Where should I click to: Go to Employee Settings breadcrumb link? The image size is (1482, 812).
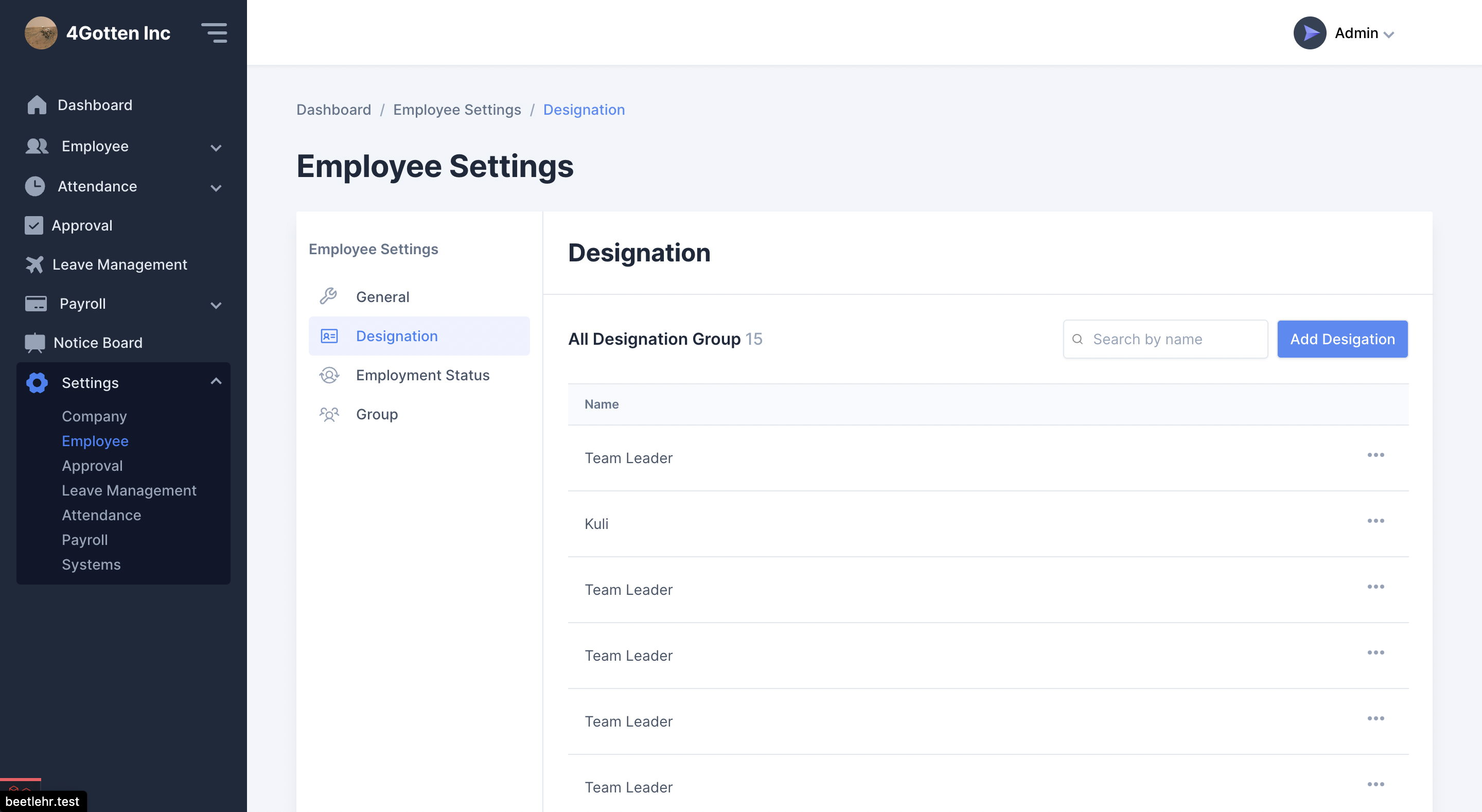coord(457,109)
